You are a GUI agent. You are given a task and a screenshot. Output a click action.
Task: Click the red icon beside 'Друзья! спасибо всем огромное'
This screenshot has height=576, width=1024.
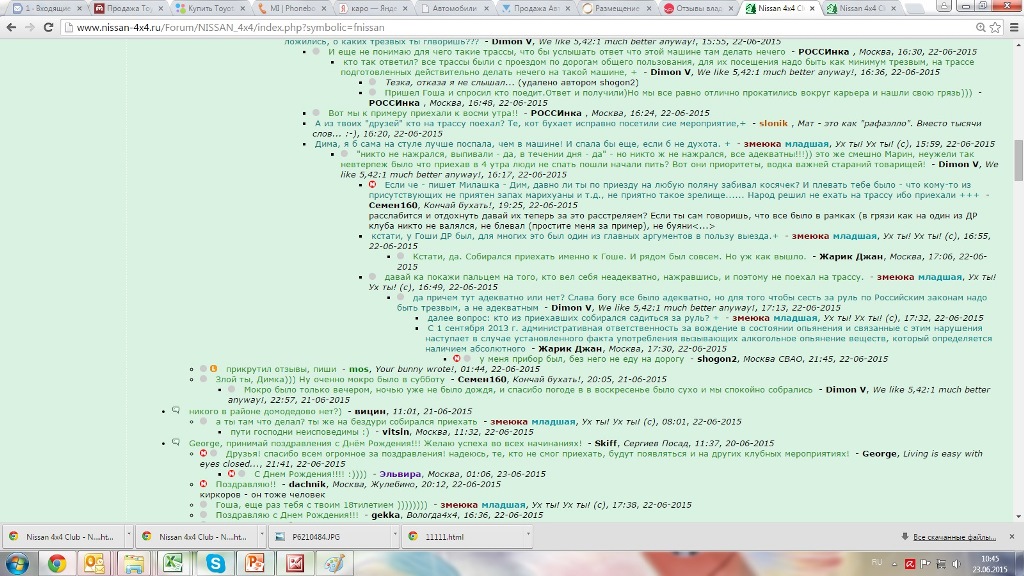(x=203, y=453)
